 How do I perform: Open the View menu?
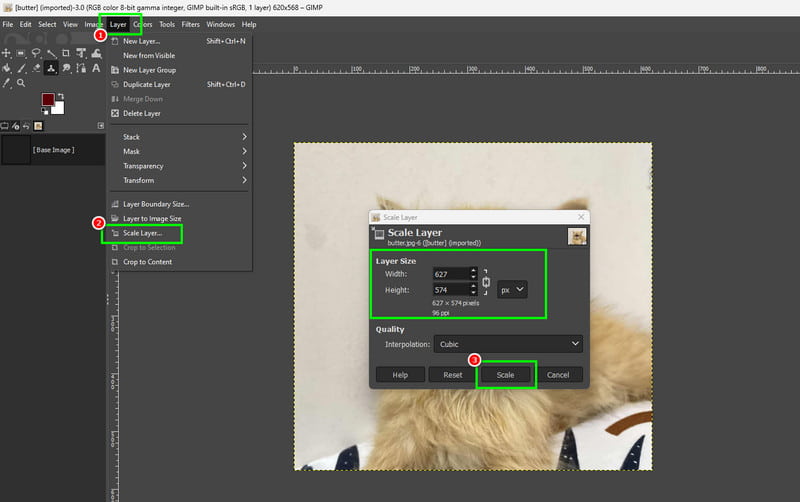(x=70, y=24)
